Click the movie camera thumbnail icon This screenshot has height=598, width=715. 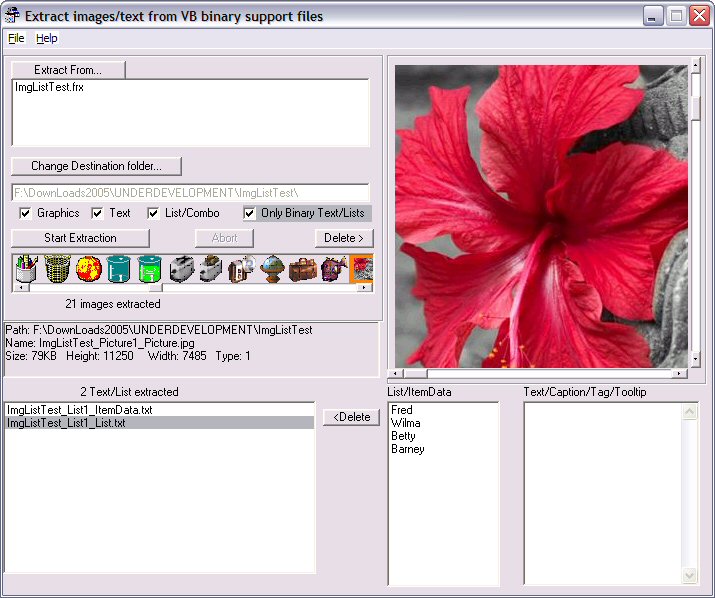coord(241,268)
